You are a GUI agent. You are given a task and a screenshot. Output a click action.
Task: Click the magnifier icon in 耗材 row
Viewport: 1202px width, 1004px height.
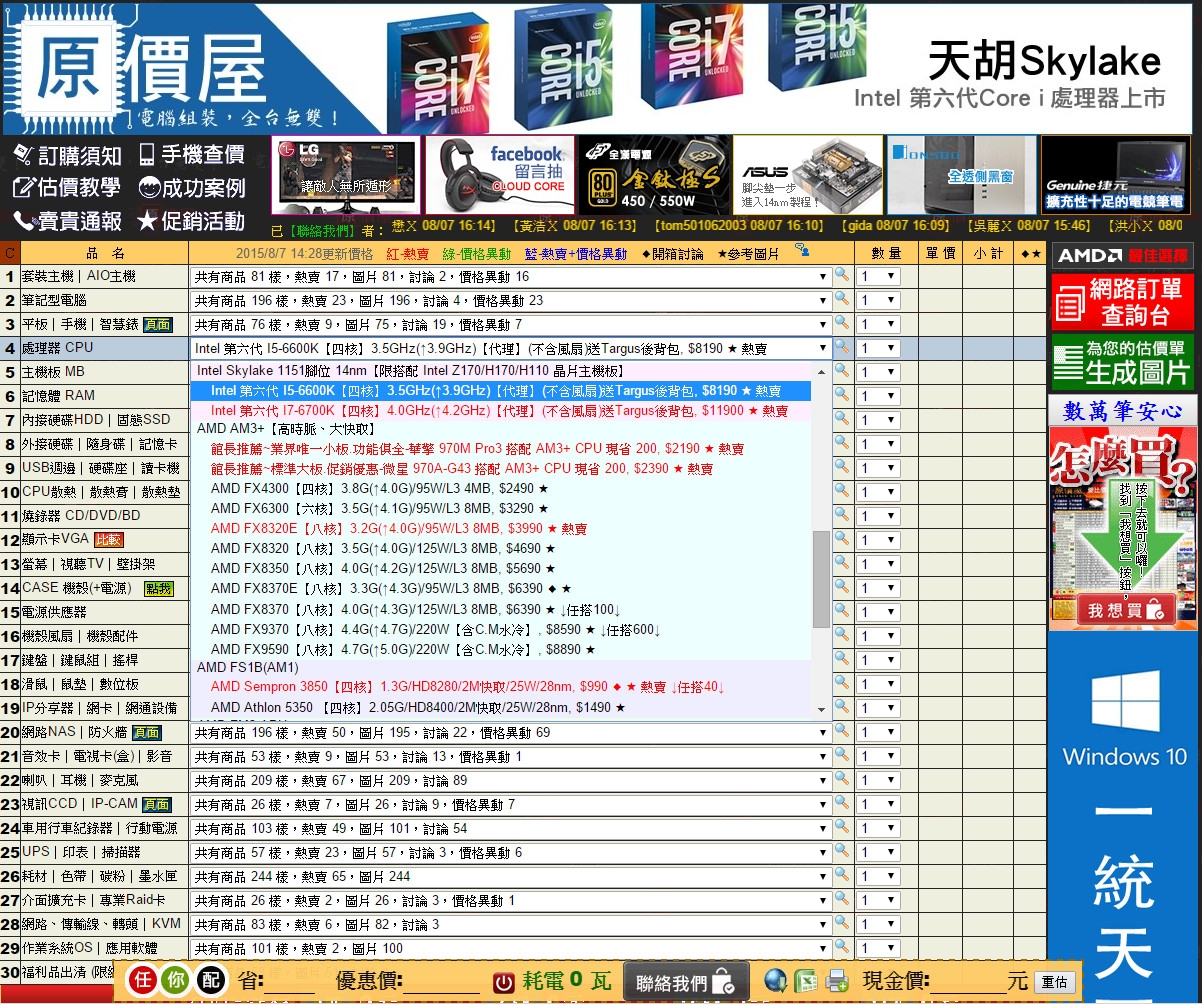(842, 875)
